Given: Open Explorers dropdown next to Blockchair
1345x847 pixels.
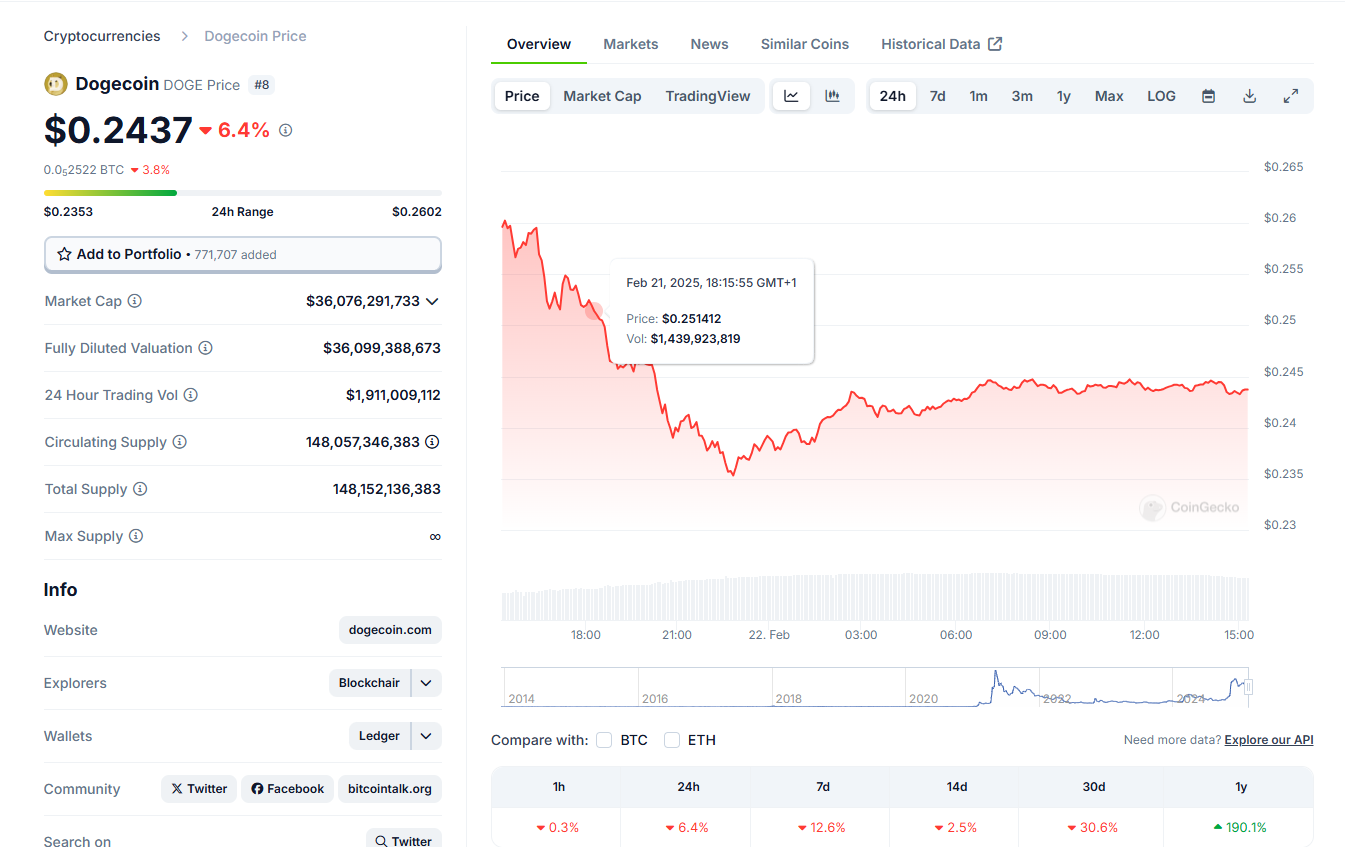Looking at the screenshot, I should click(426, 683).
